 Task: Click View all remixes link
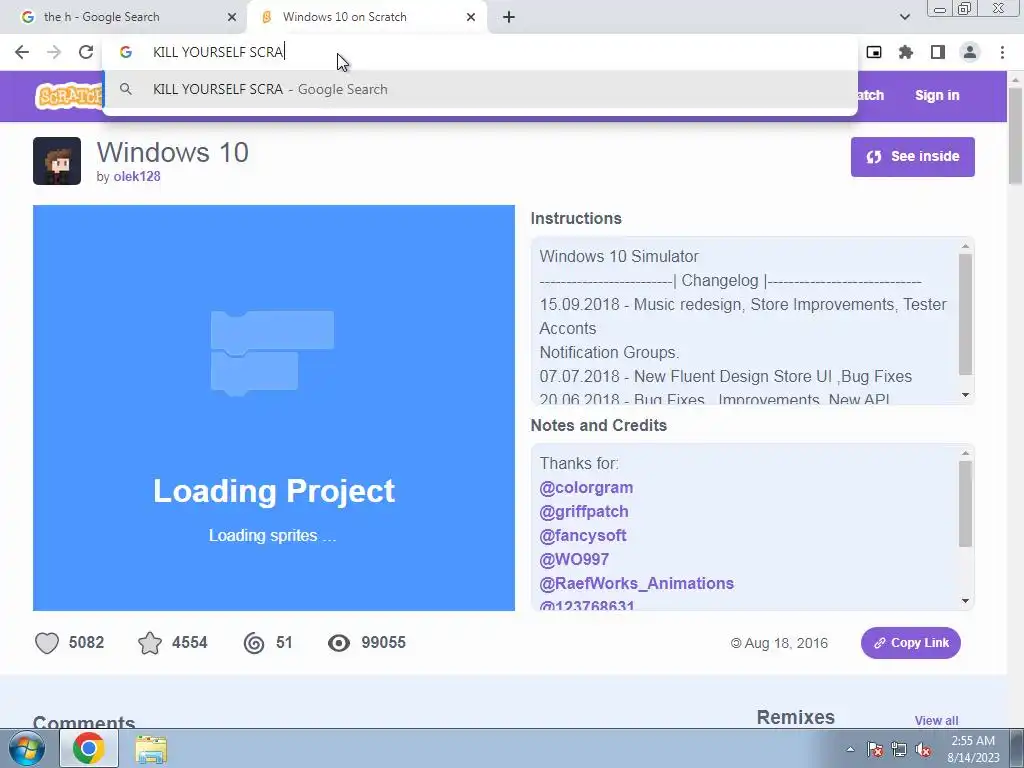[936, 720]
